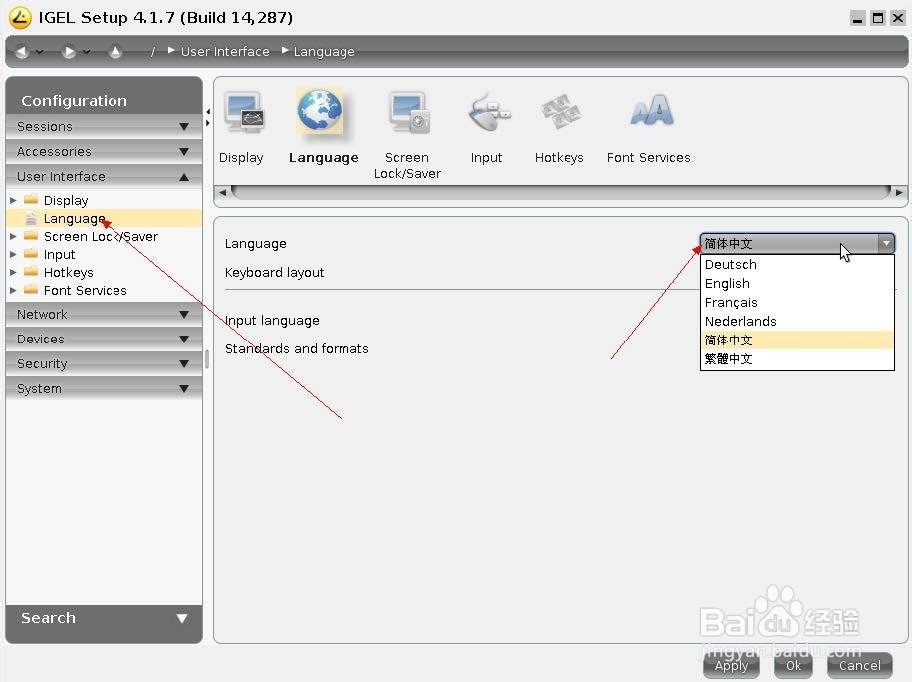Open the Display settings icon
The width and height of the screenshot is (912, 682).
click(244, 112)
